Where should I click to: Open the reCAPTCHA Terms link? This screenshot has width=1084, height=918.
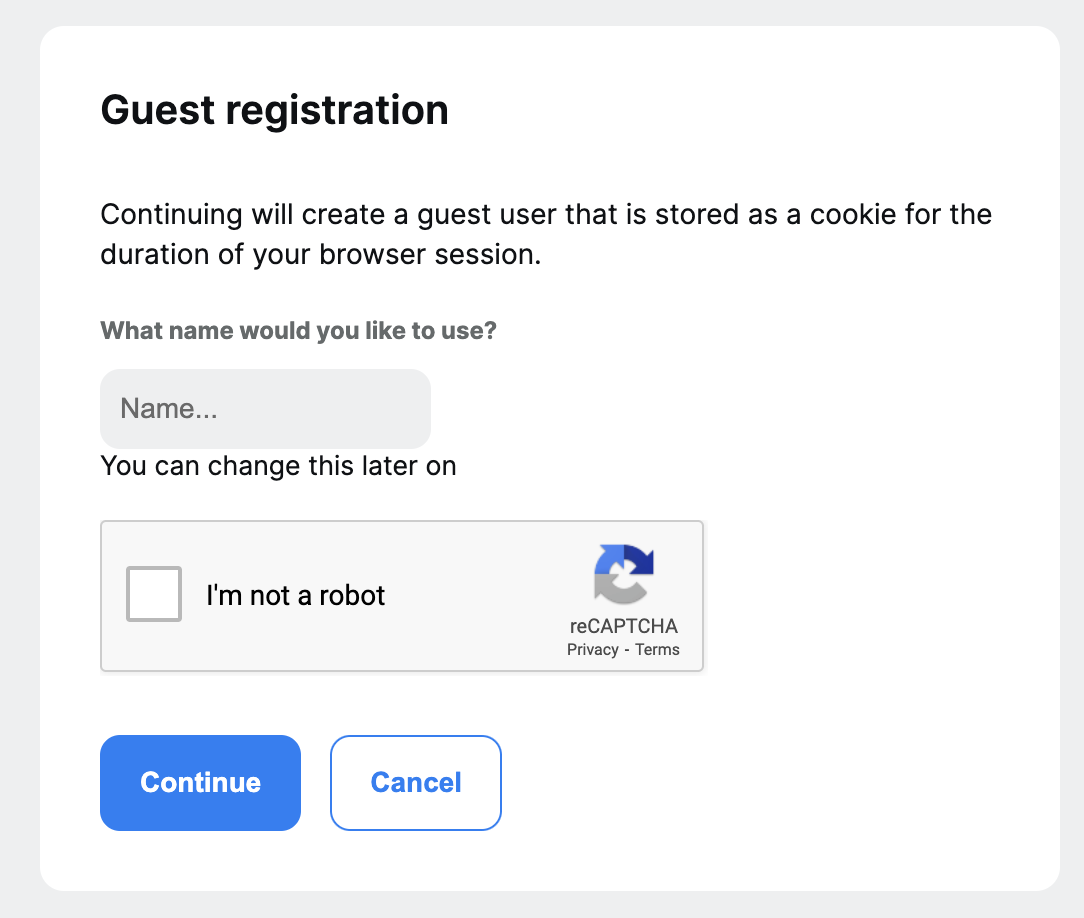[657, 649]
